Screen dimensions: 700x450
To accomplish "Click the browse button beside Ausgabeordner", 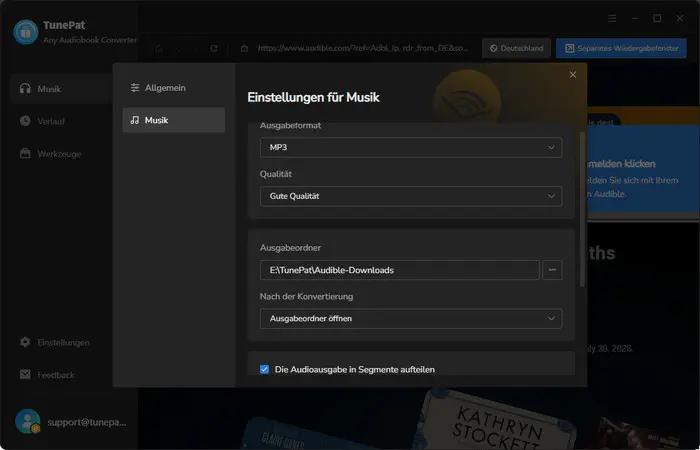I will pyautogui.click(x=552, y=270).
